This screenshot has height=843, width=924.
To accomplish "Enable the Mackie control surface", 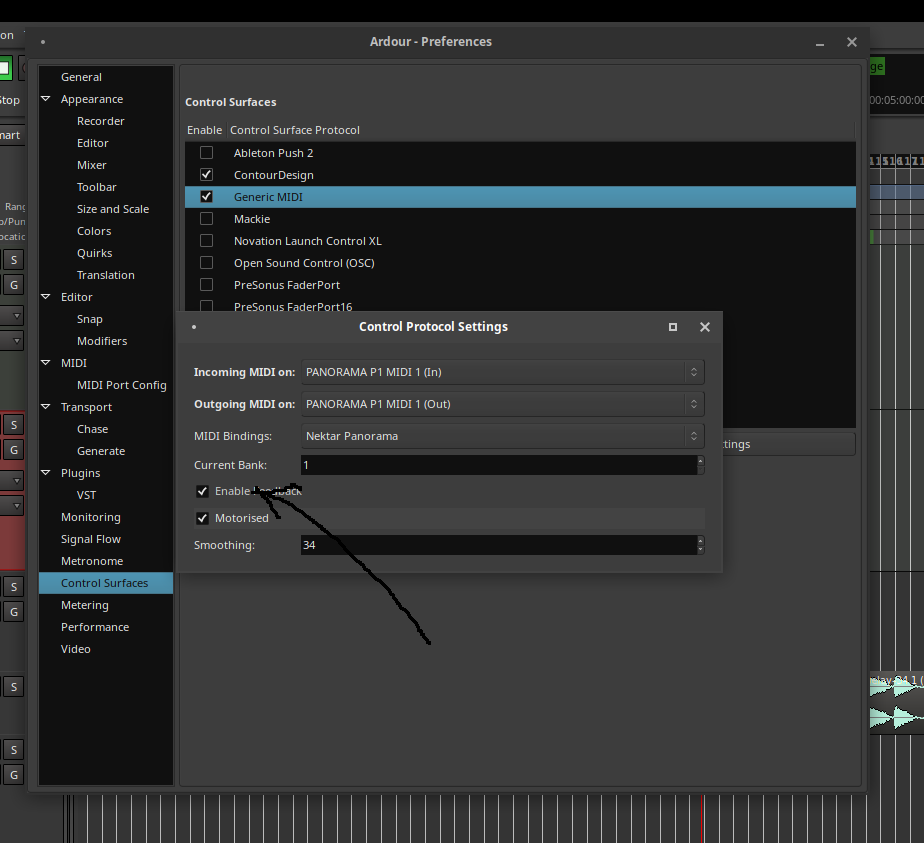I will pos(207,219).
